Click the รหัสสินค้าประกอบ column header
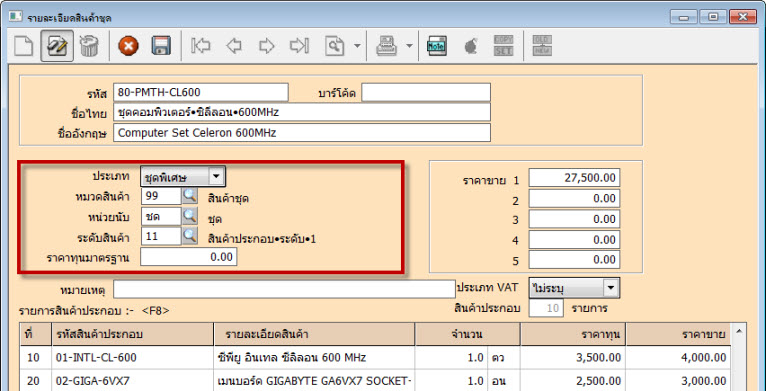This screenshot has height=391, width=766. [132, 334]
